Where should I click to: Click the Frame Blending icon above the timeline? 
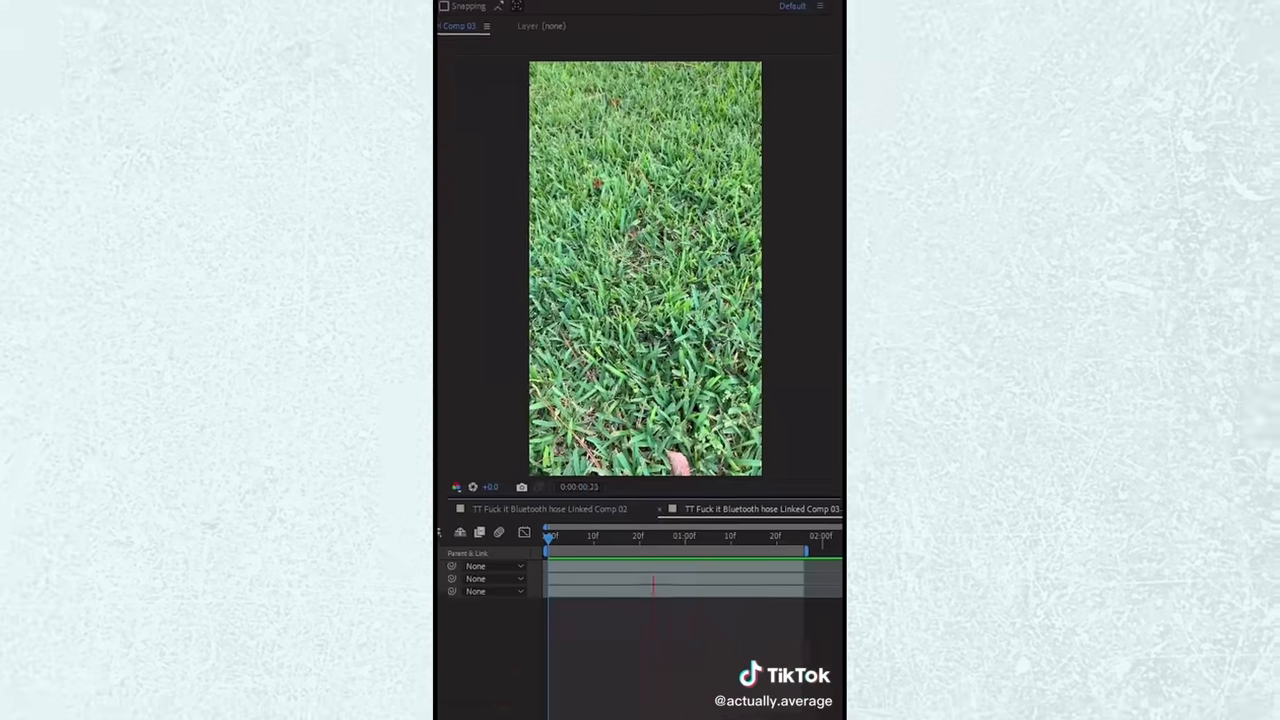coord(478,532)
